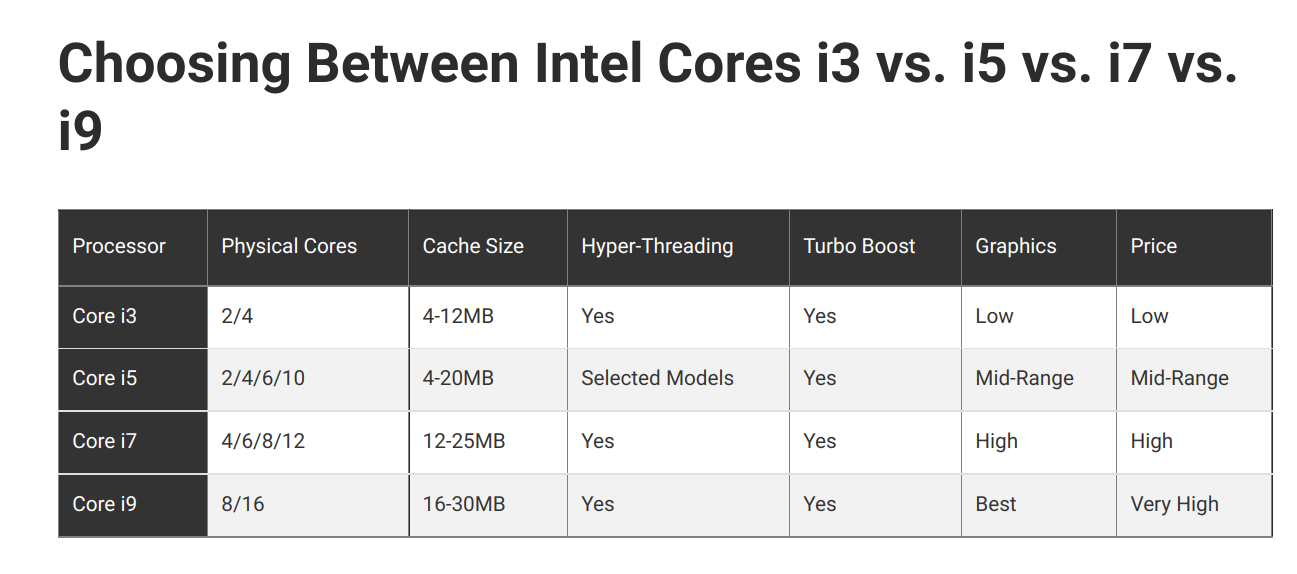Image resolution: width=1297 pixels, height=574 pixels.
Task: Select the Processor column header
Action: click(x=119, y=246)
